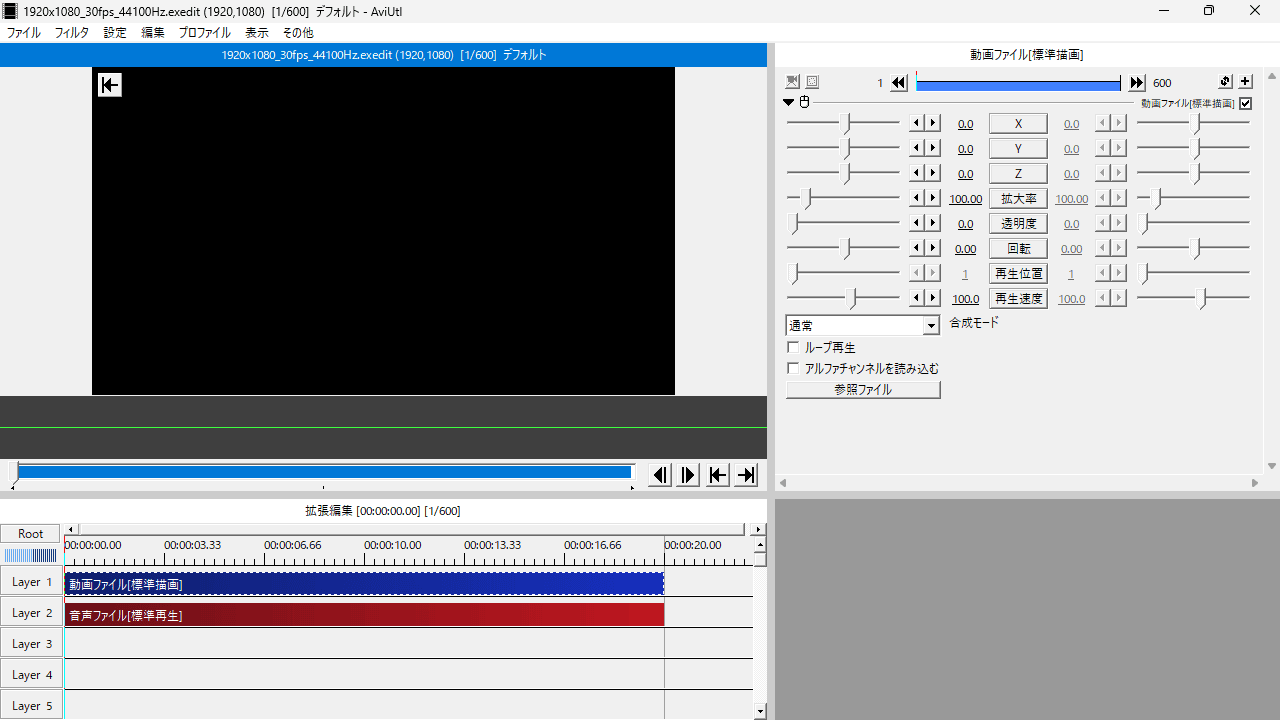This screenshot has height=720, width=1280.
Task: Click the mouse icon in settings dialog
Action: [804, 102]
